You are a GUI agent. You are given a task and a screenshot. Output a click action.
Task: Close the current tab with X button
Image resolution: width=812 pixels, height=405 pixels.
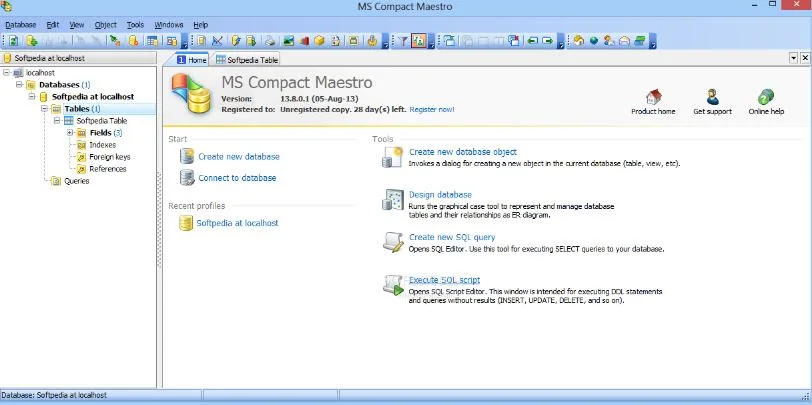805,58
